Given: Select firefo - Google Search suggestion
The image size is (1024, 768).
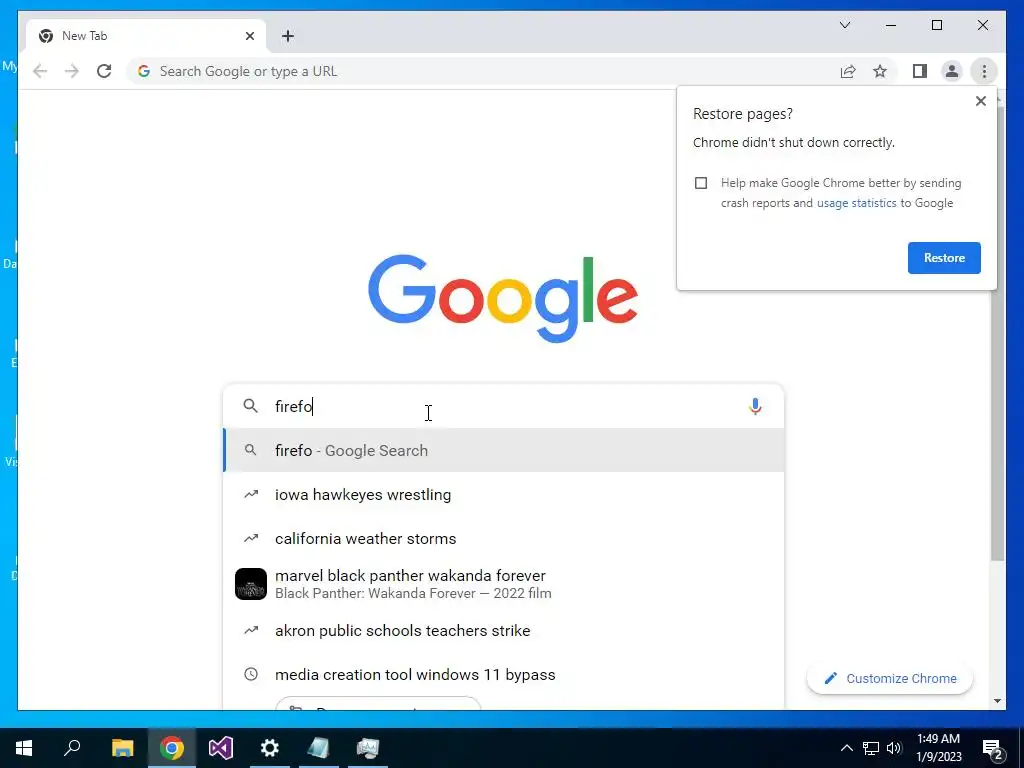Looking at the screenshot, I should point(503,451).
